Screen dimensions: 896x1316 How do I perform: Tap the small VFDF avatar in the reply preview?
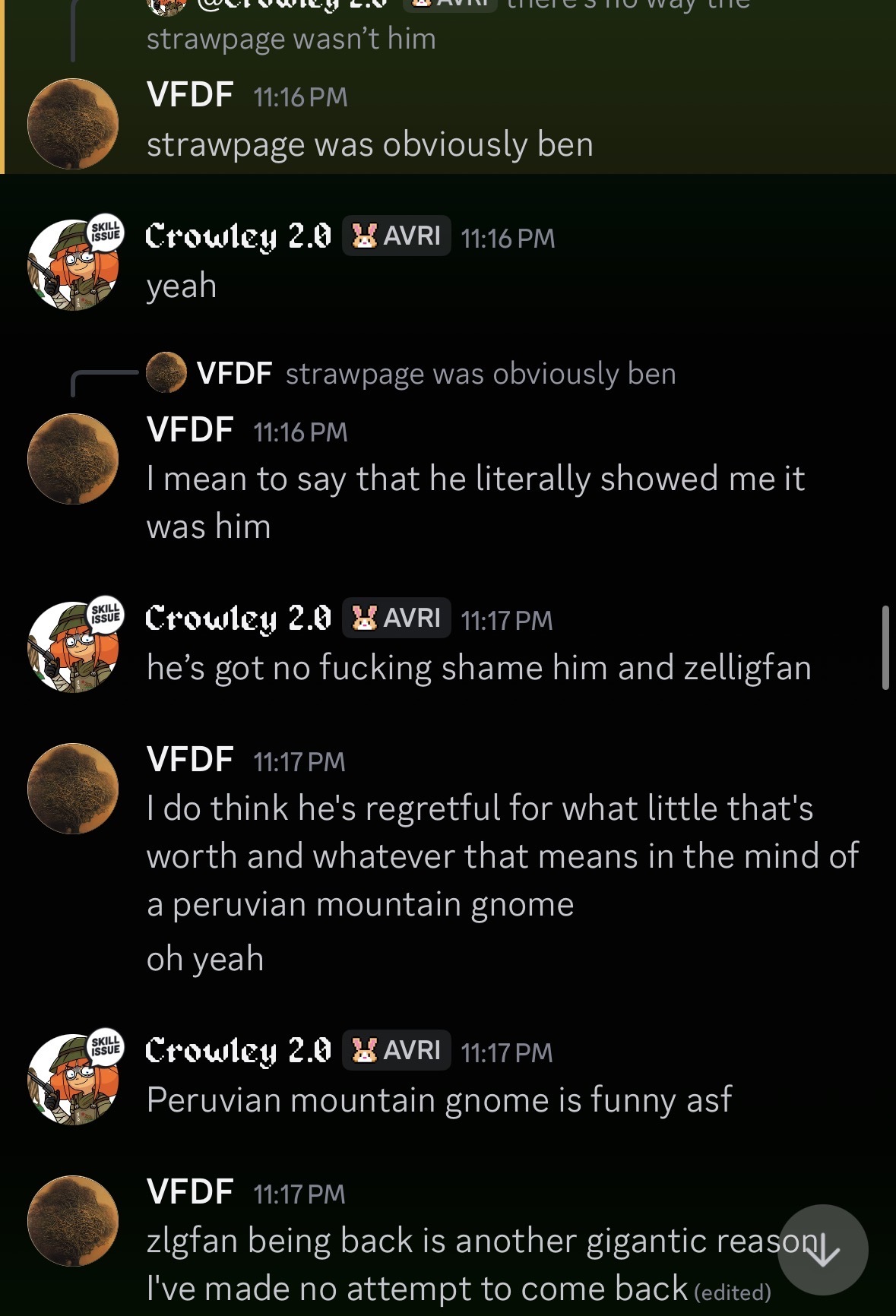tap(166, 373)
